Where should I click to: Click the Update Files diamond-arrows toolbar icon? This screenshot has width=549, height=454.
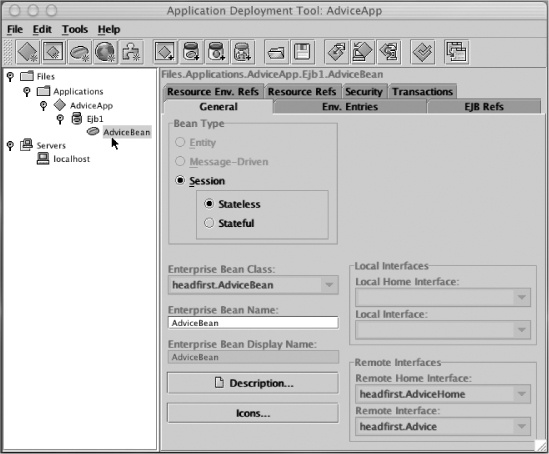pos(336,52)
